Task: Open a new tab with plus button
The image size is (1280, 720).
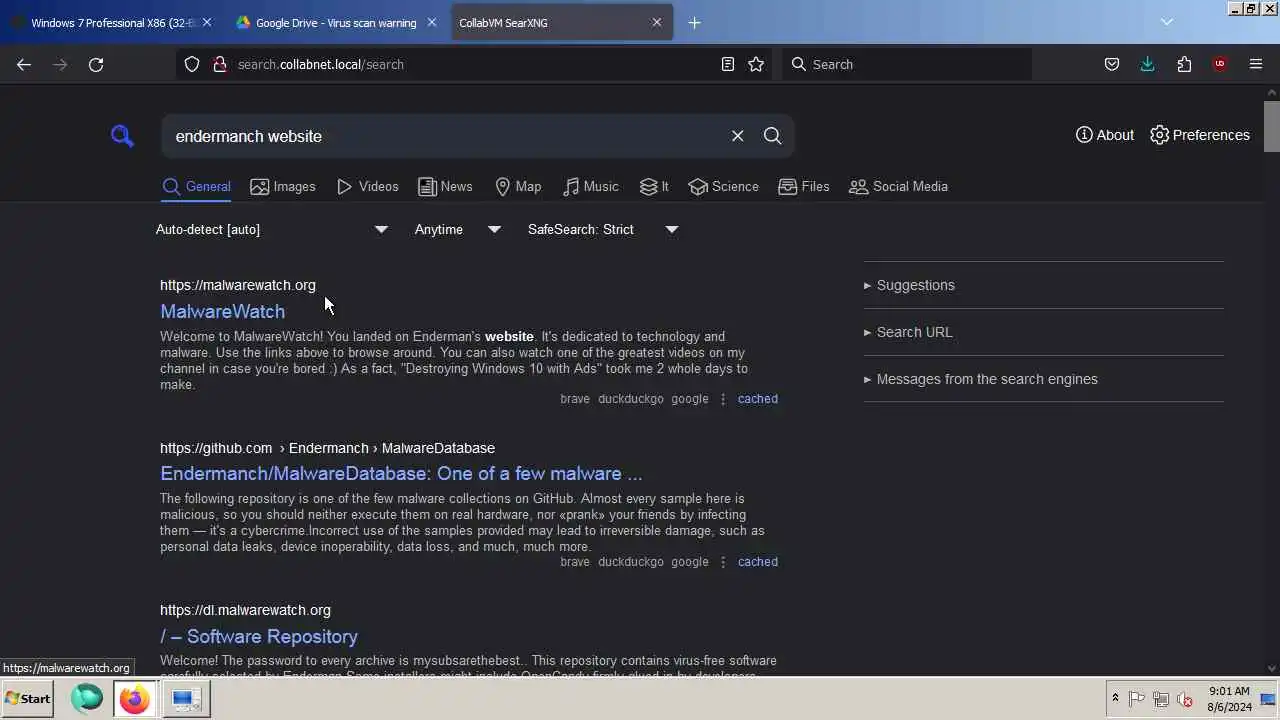Action: point(694,22)
